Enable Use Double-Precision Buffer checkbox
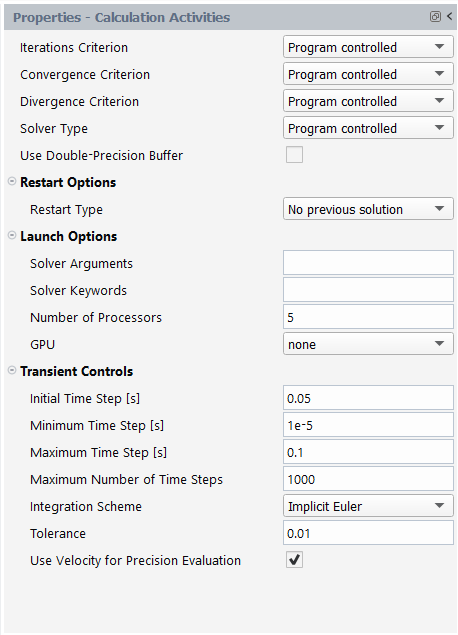This screenshot has width=458, height=635. pos(294,155)
